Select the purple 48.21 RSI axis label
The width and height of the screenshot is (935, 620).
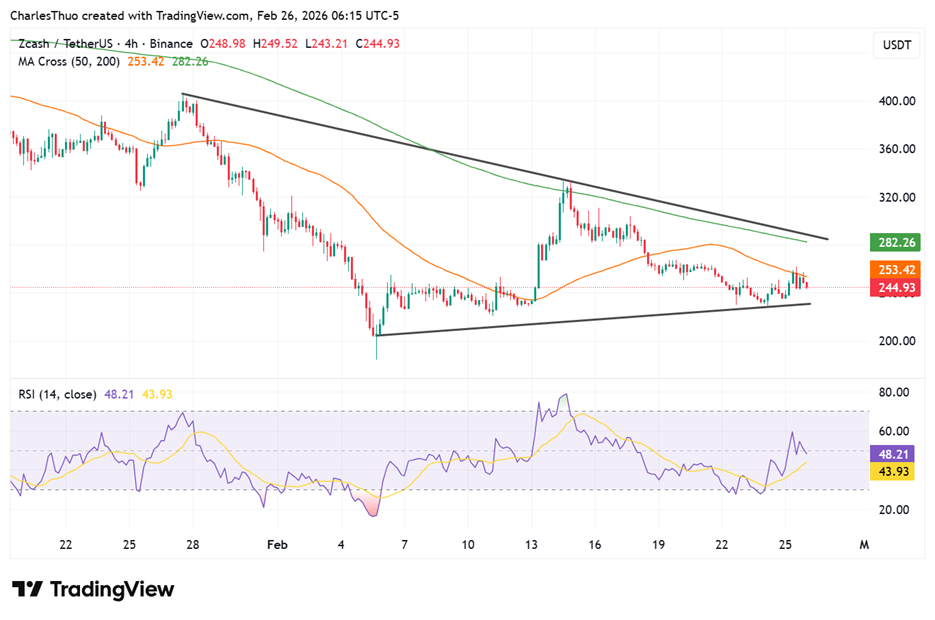coord(890,453)
